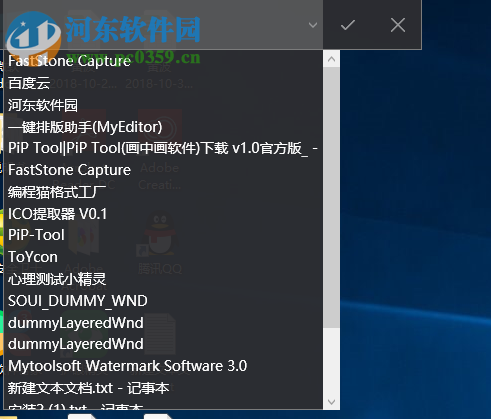
Task: Click the list scrollbar down arrow
Action: (331, 402)
